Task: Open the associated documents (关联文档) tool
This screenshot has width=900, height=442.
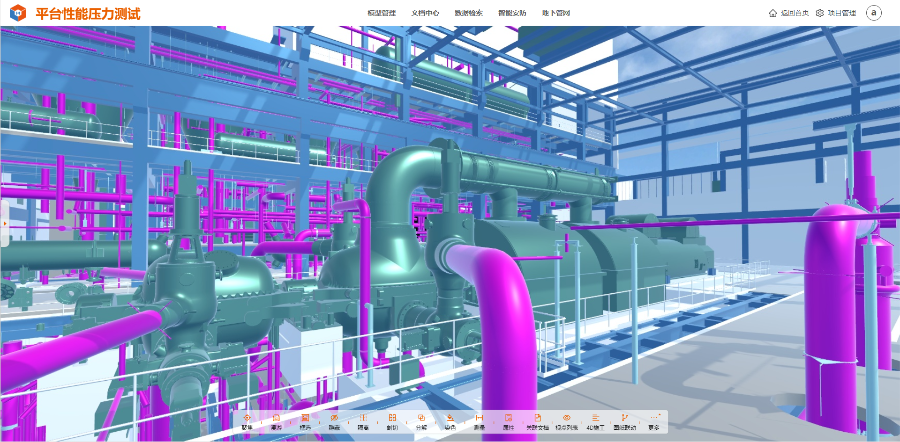Action: [538, 420]
